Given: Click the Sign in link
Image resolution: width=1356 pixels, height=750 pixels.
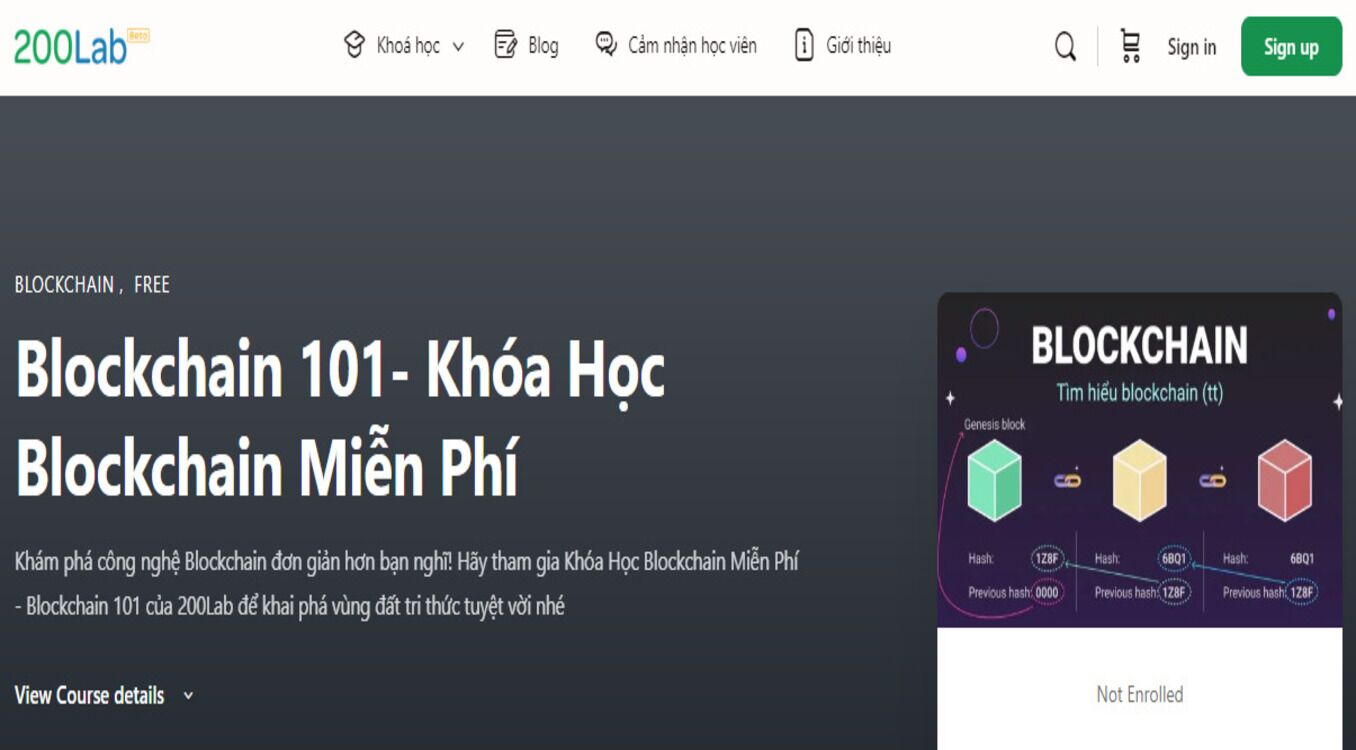Looking at the screenshot, I should tap(1191, 47).
